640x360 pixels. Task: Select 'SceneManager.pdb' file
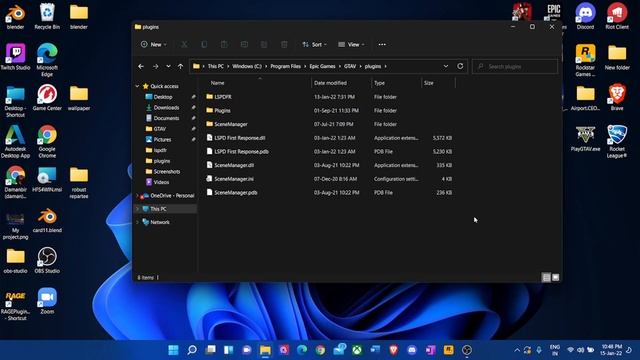(236, 193)
